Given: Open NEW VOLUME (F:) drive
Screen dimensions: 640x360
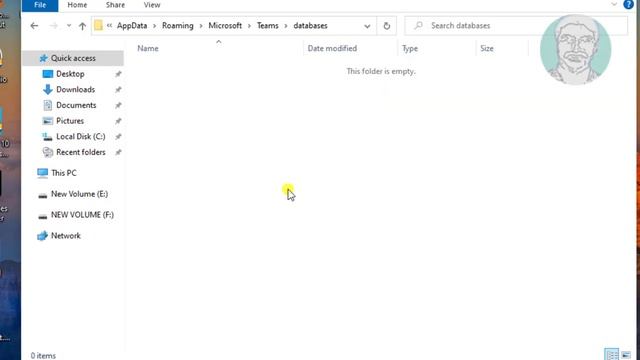Looking at the screenshot, I should [x=82, y=215].
